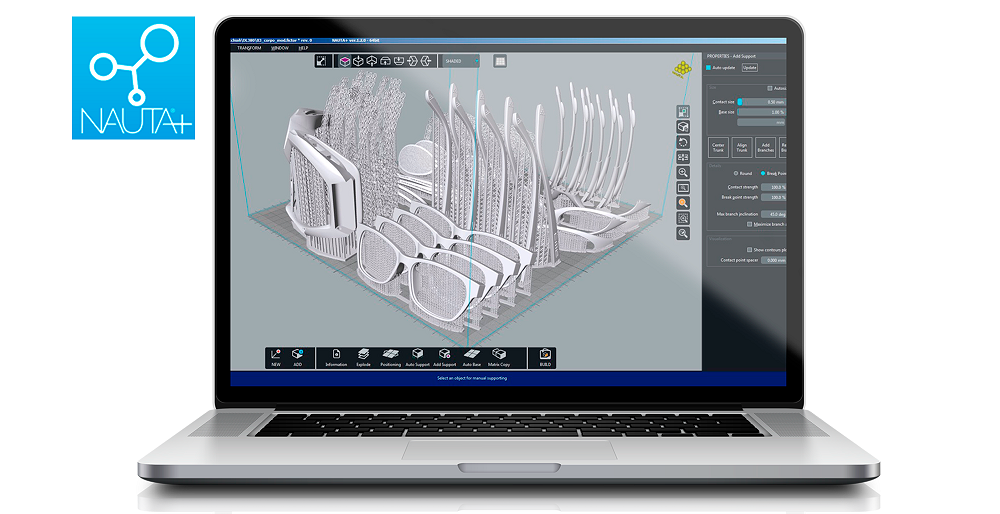The image size is (1000, 514).
Task: Select the magenta-topped cube view icon
Action: [x=345, y=61]
